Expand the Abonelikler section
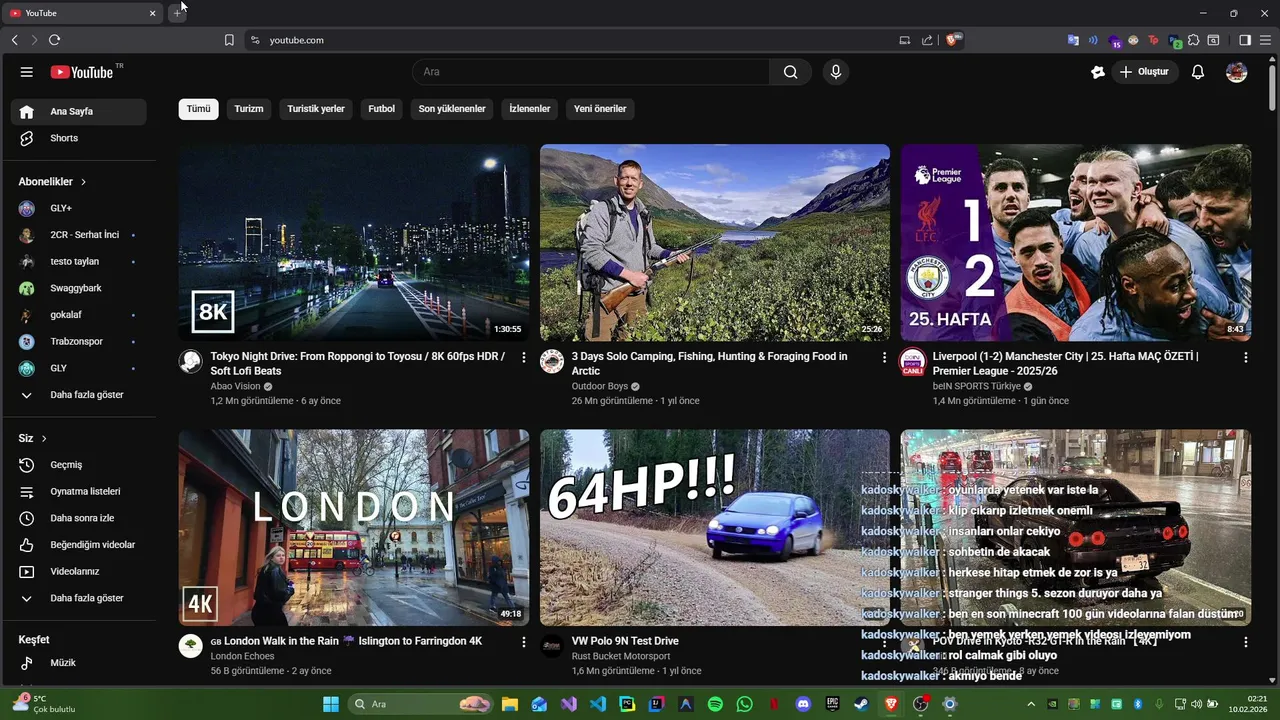 pos(52,182)
